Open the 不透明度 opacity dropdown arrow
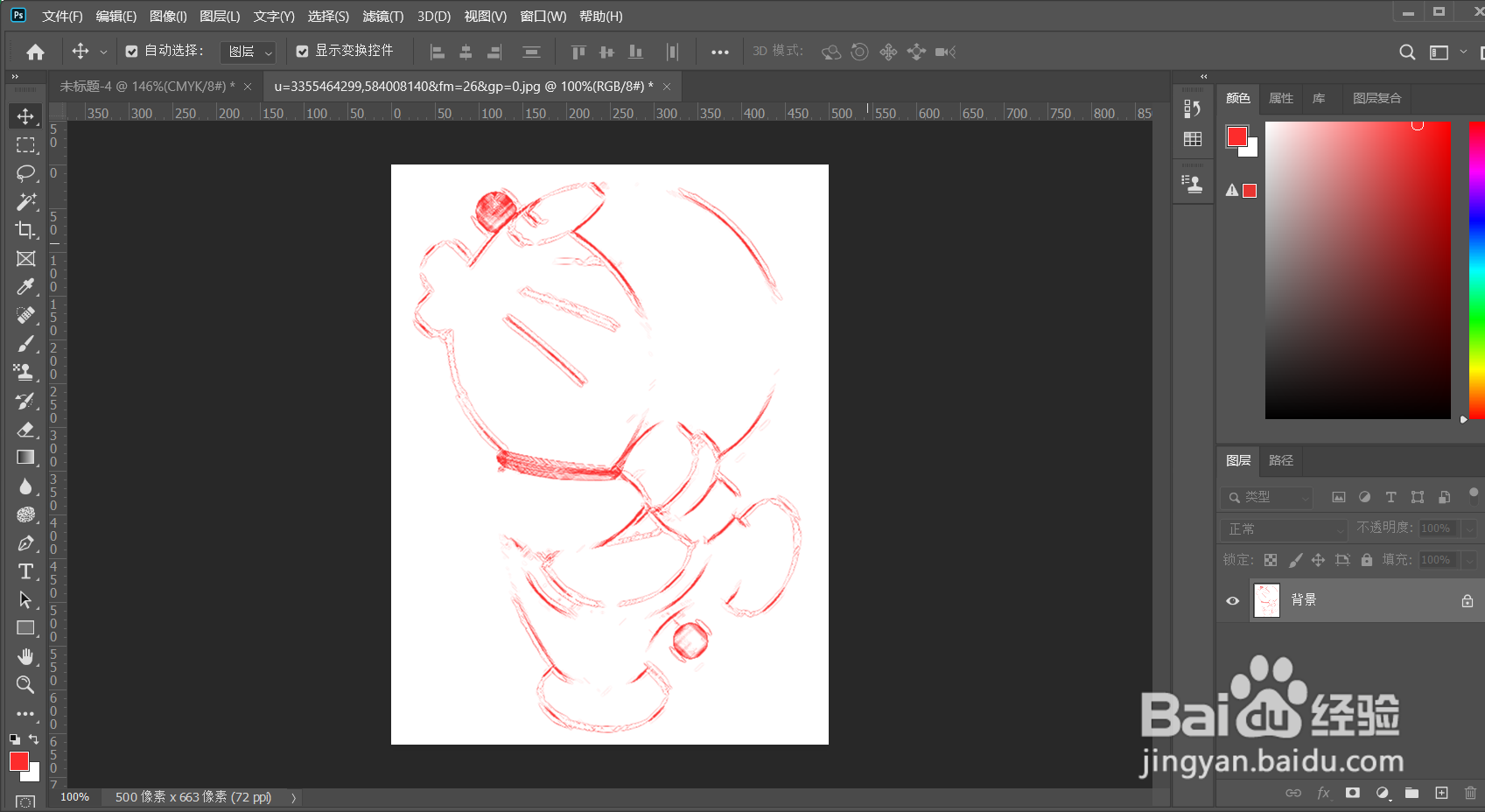1485x812 pixels. point(1469,528)
